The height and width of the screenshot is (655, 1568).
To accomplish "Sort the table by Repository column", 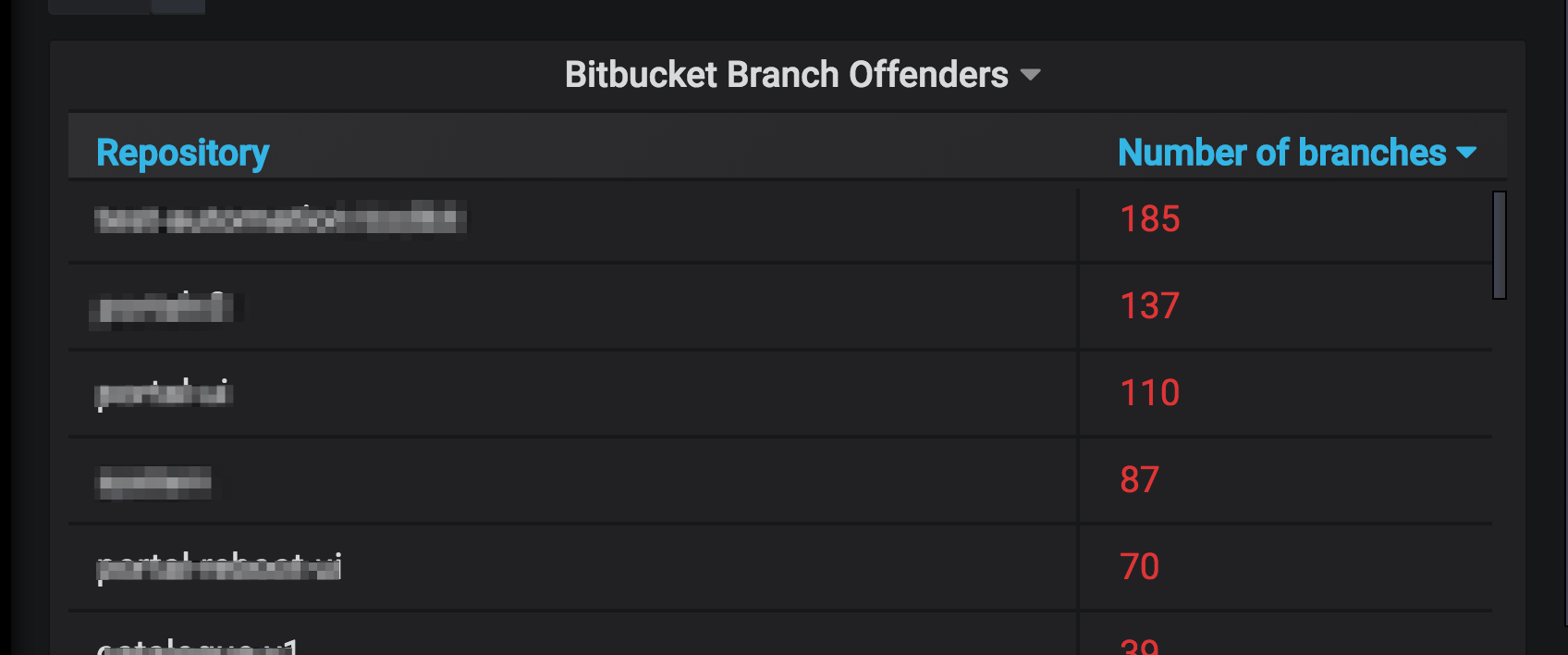I will click(183, 153).
